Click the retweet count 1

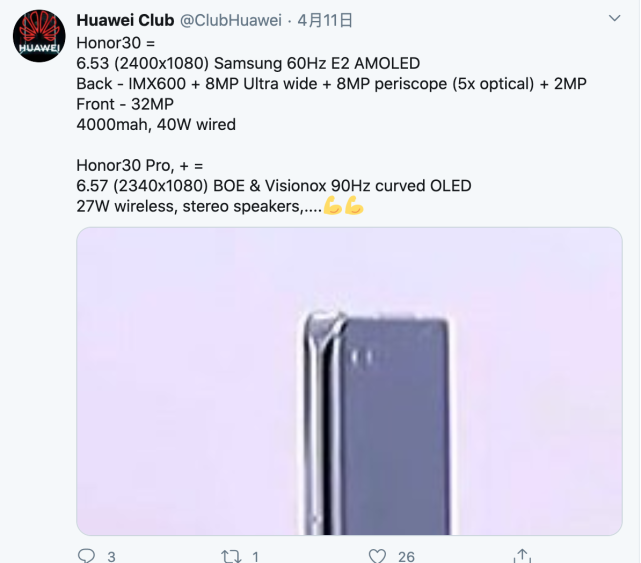coord(255,556)
